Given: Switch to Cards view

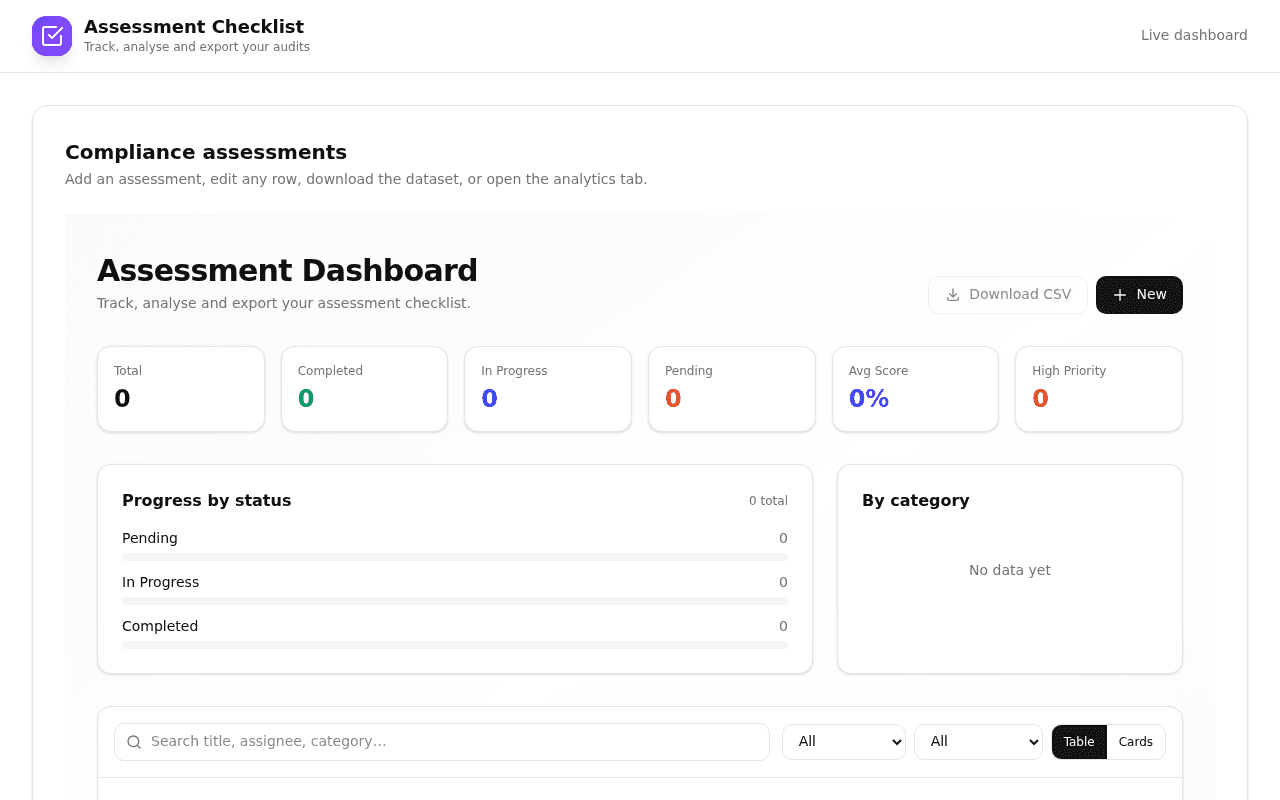Looking at the screenshot, I should coord(1136,742).
